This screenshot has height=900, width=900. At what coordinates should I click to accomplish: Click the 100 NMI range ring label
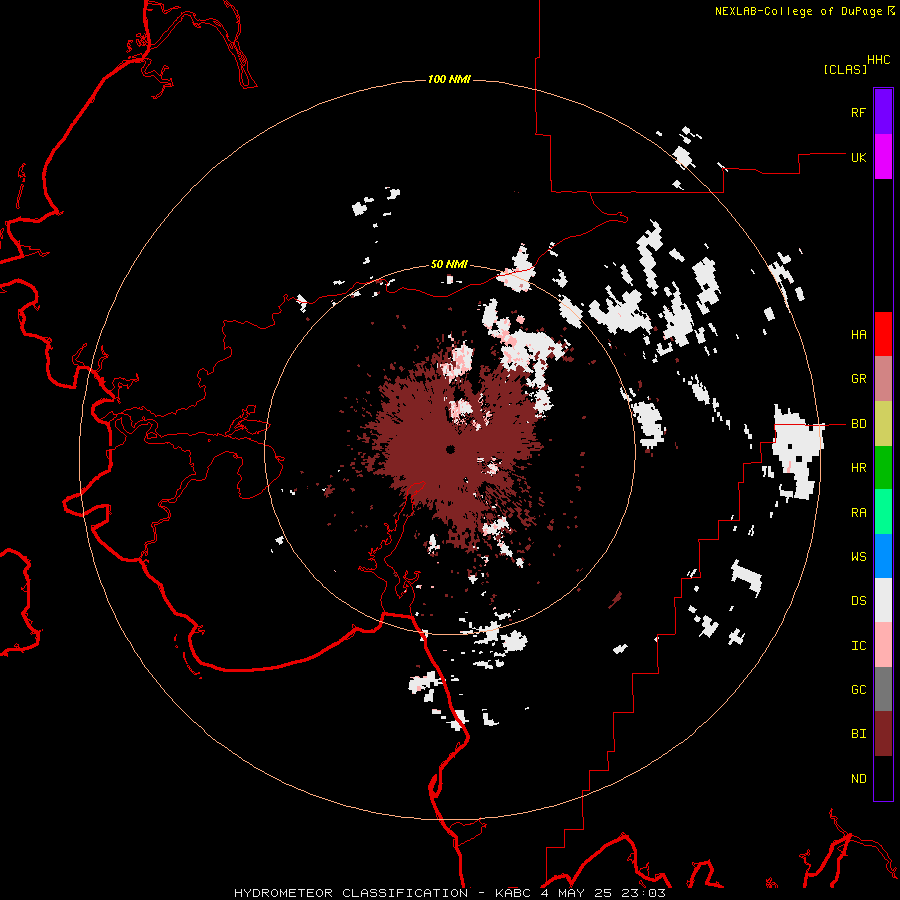449,79
